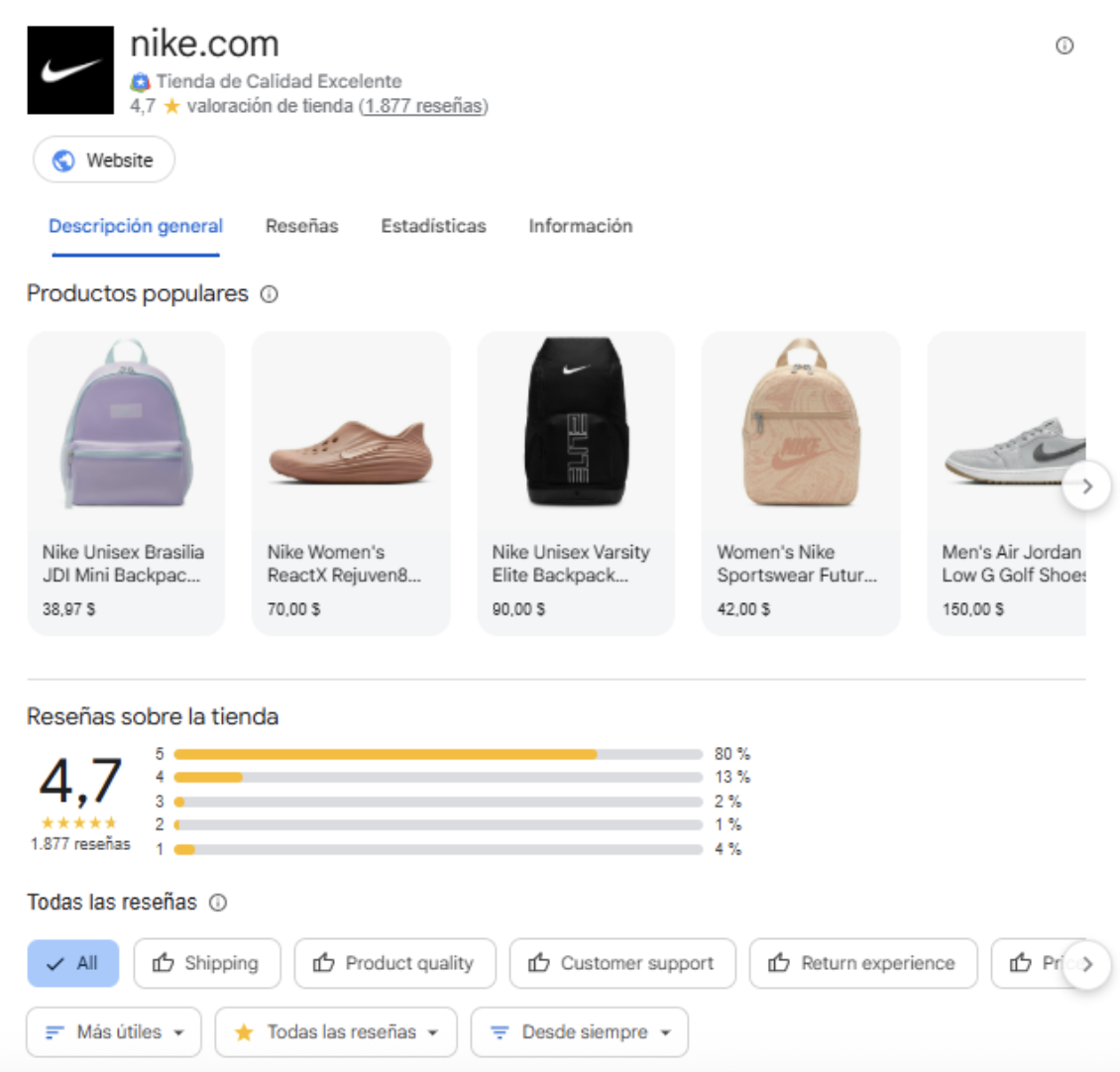Open the Nike Unisex Varsity Elite Backpack thumbnail
The image size is (1120, 1072).
coord(576,423)
